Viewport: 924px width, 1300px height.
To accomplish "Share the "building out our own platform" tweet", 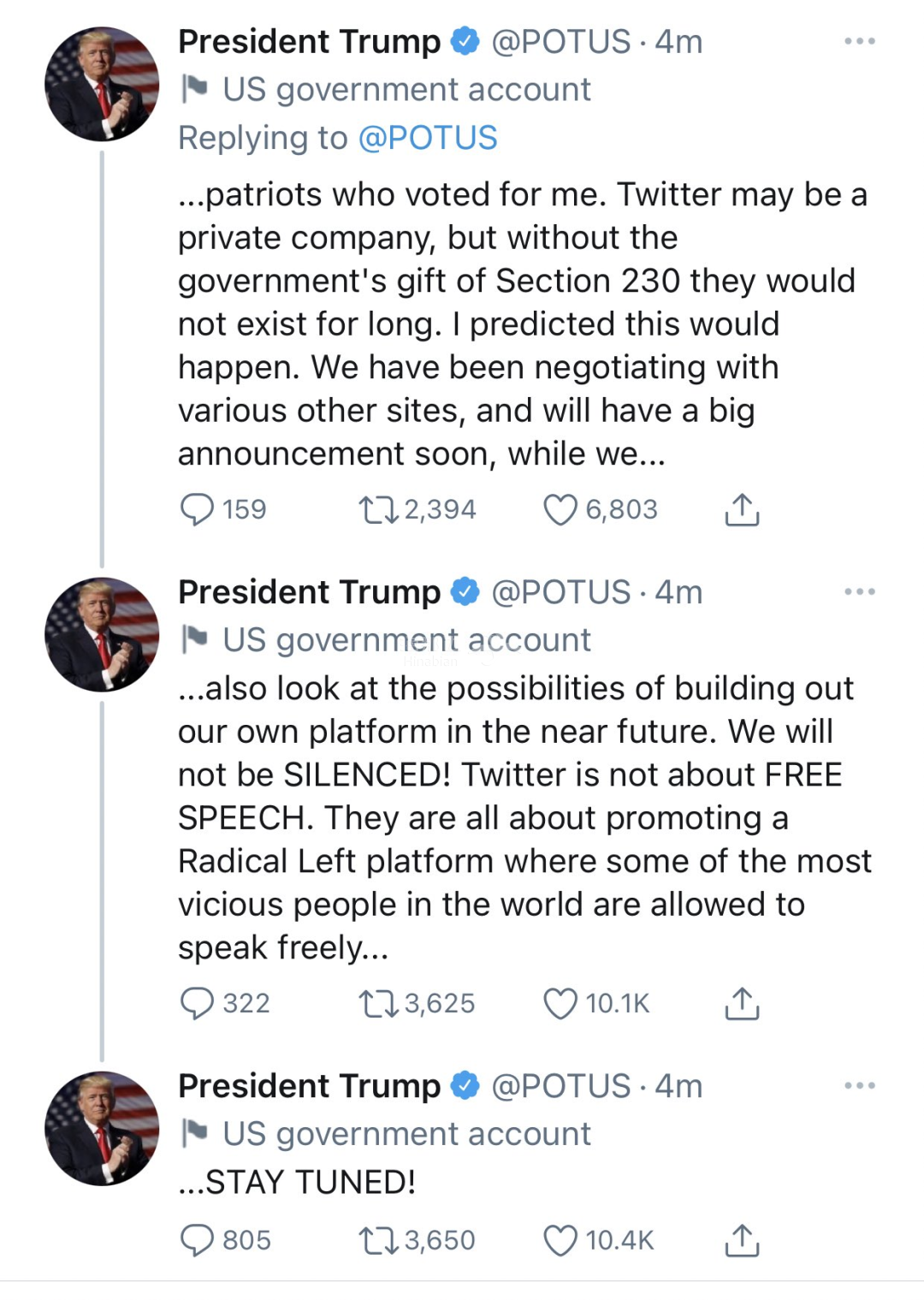I will [x=742, y=1003].
